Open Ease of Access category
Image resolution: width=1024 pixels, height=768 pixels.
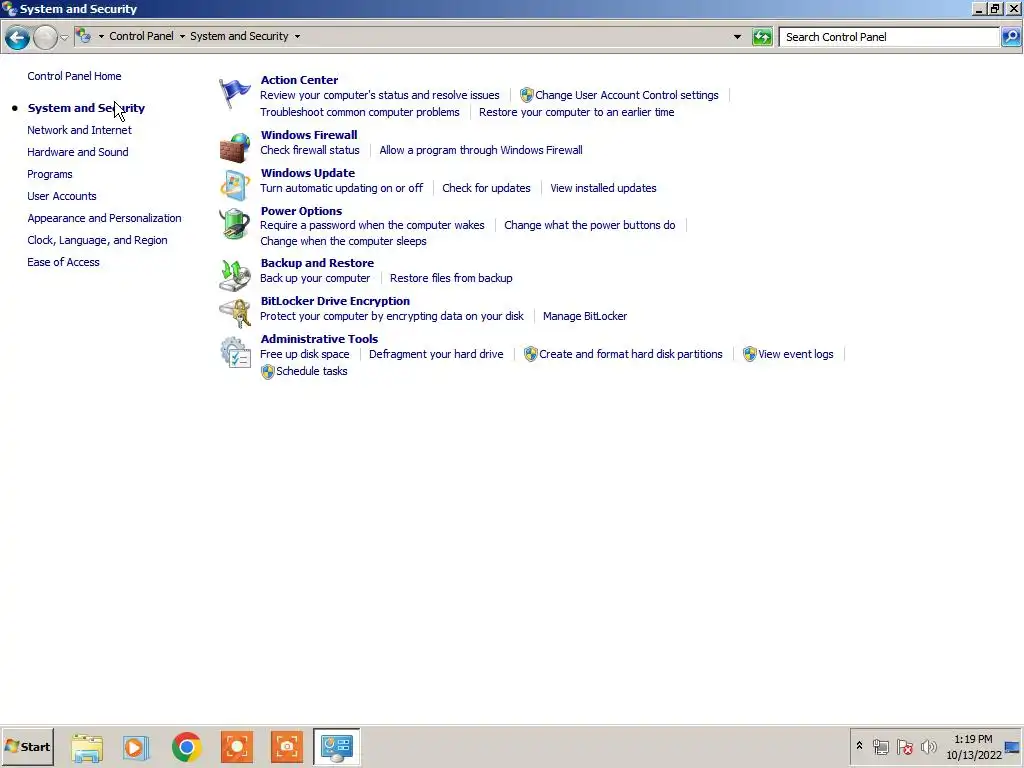pos(63,262)
